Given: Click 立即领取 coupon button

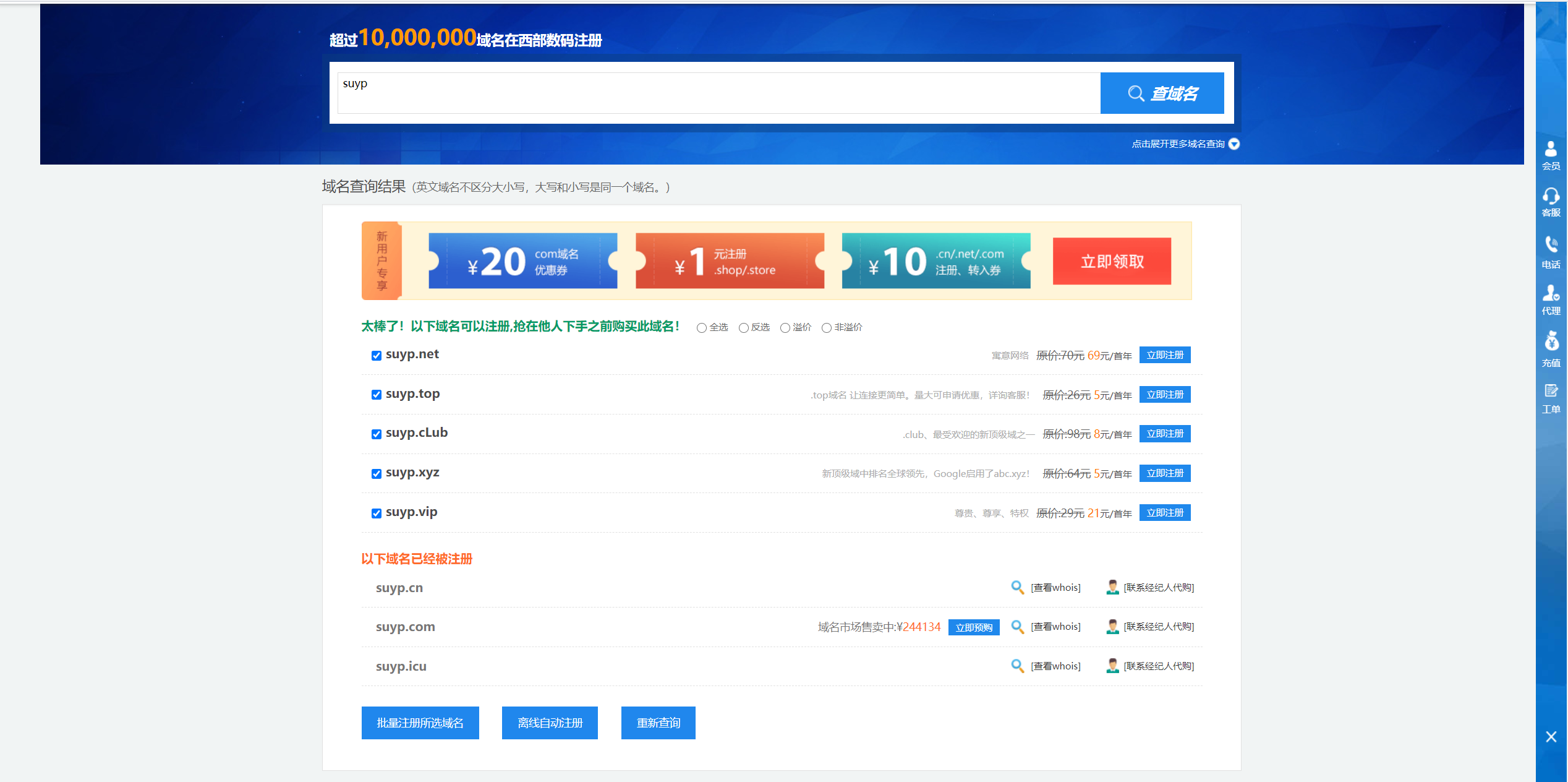Looking at the screenshot, I should 1112,261.
